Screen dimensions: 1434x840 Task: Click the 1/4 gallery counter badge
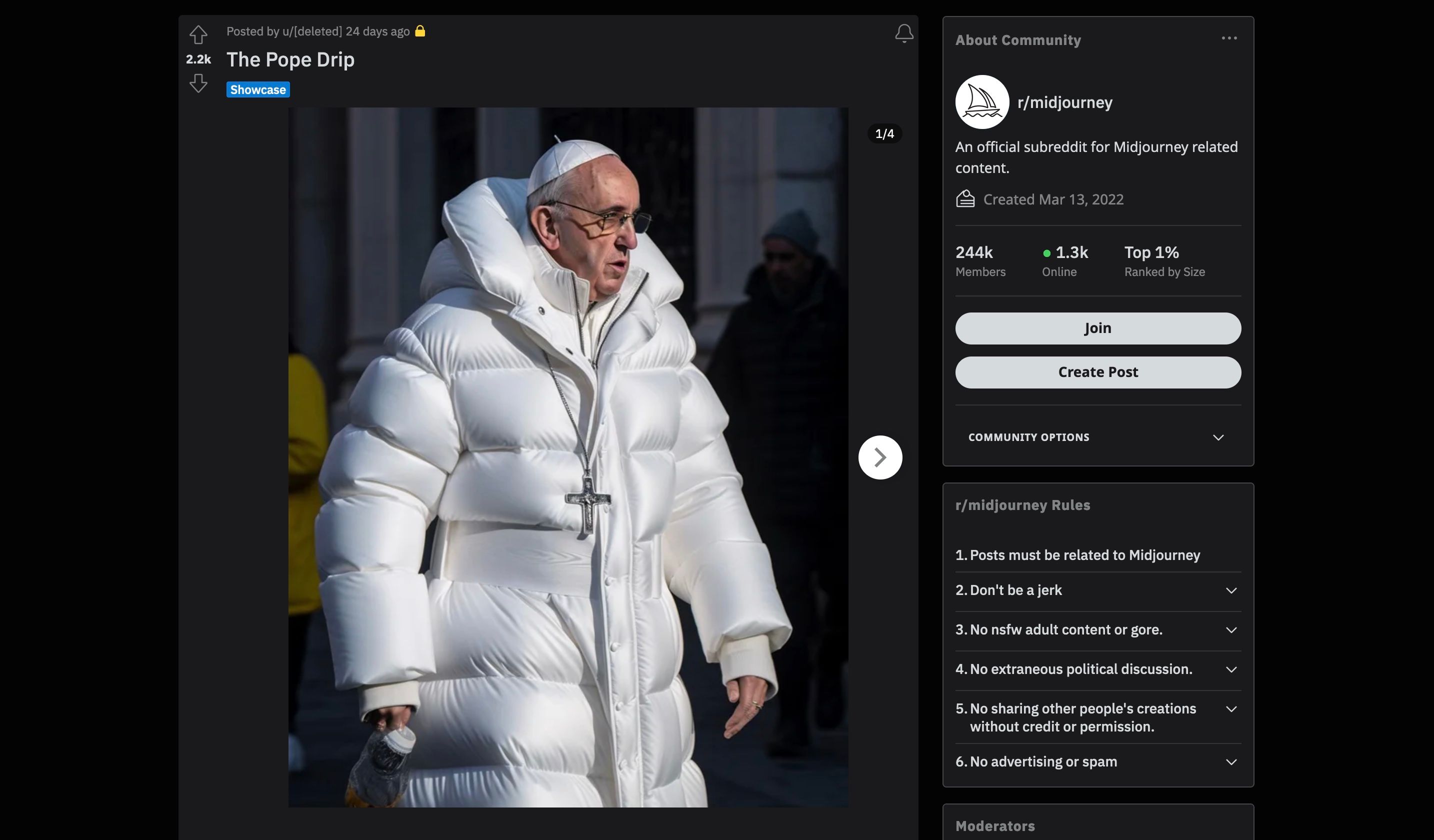pos(883,133)
